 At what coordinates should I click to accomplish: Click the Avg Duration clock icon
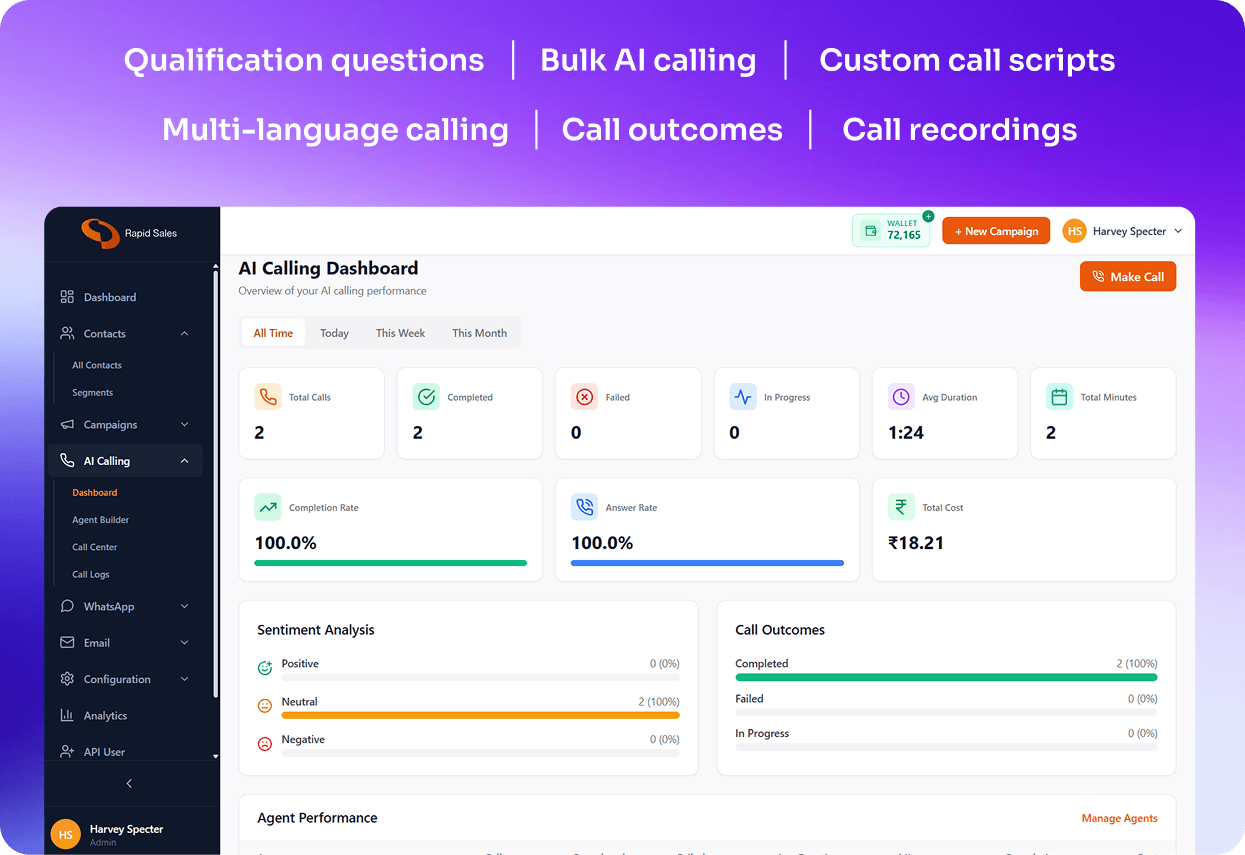coord(901,397)
